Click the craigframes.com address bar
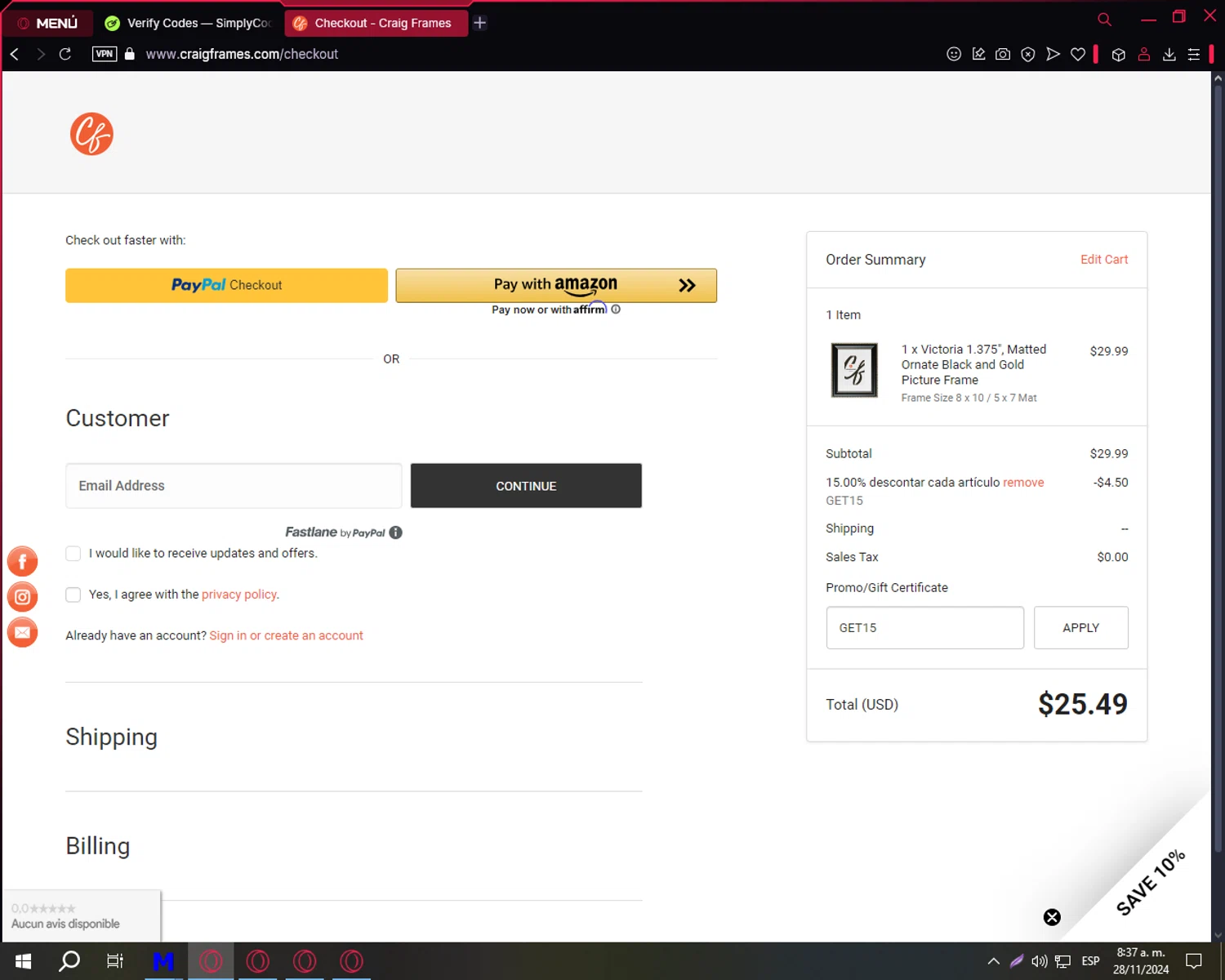Viewport: 1225px width, 980px height. (x=242, y=54)
